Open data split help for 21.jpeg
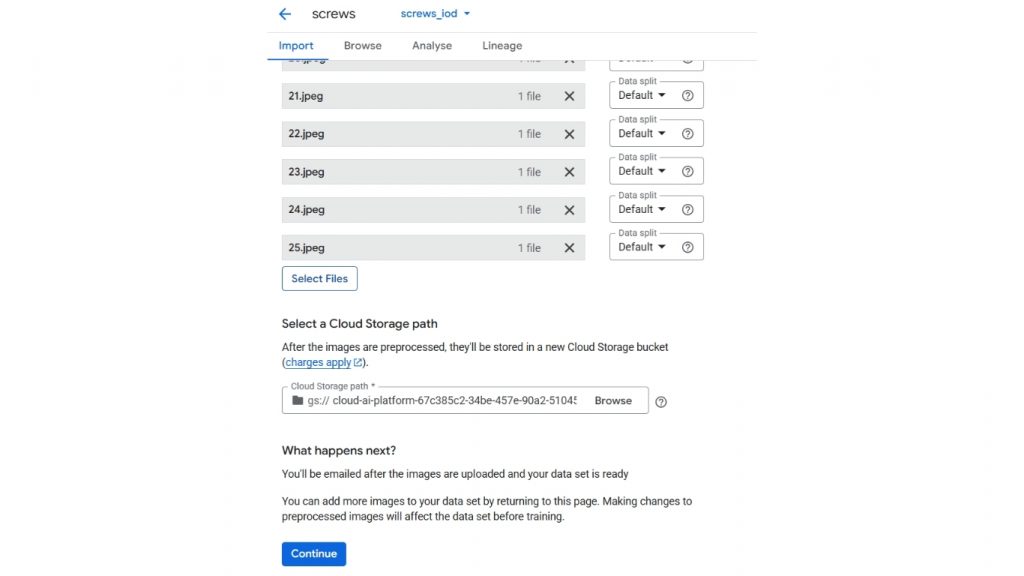 687,96
